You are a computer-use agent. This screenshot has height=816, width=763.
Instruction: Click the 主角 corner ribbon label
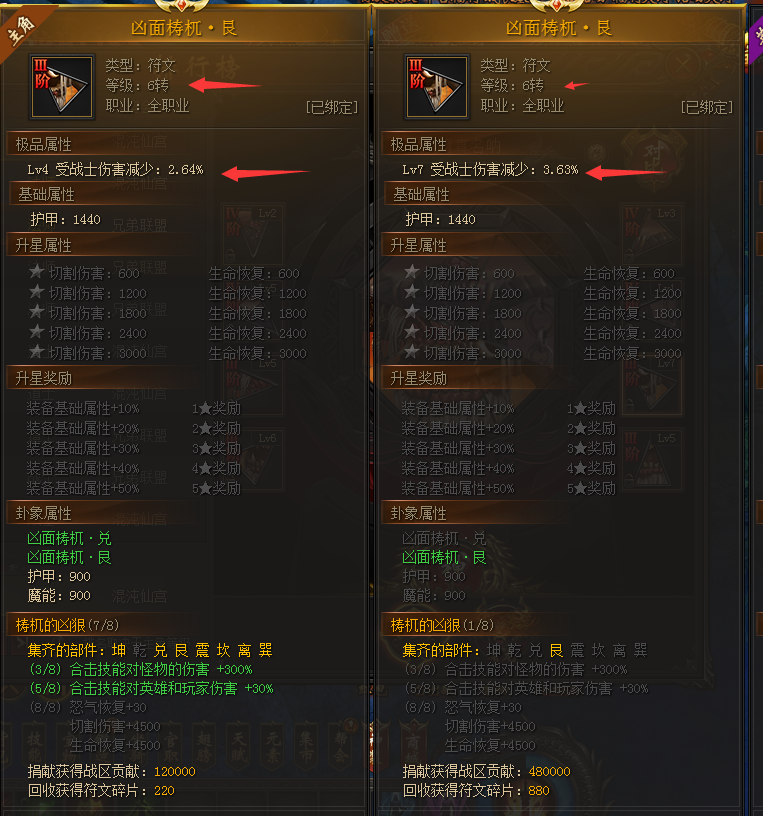click(x=21, y=30)
